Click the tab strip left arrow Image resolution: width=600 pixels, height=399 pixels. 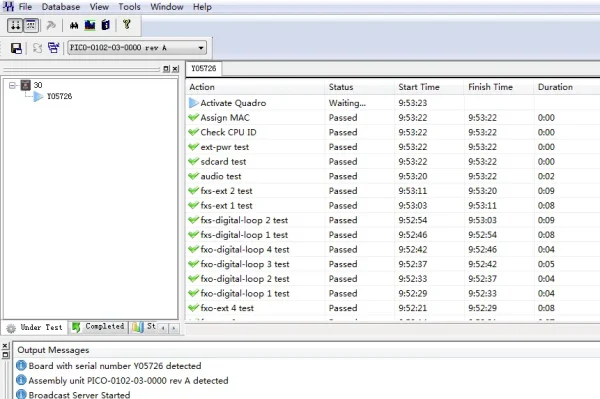pos(163,328)
